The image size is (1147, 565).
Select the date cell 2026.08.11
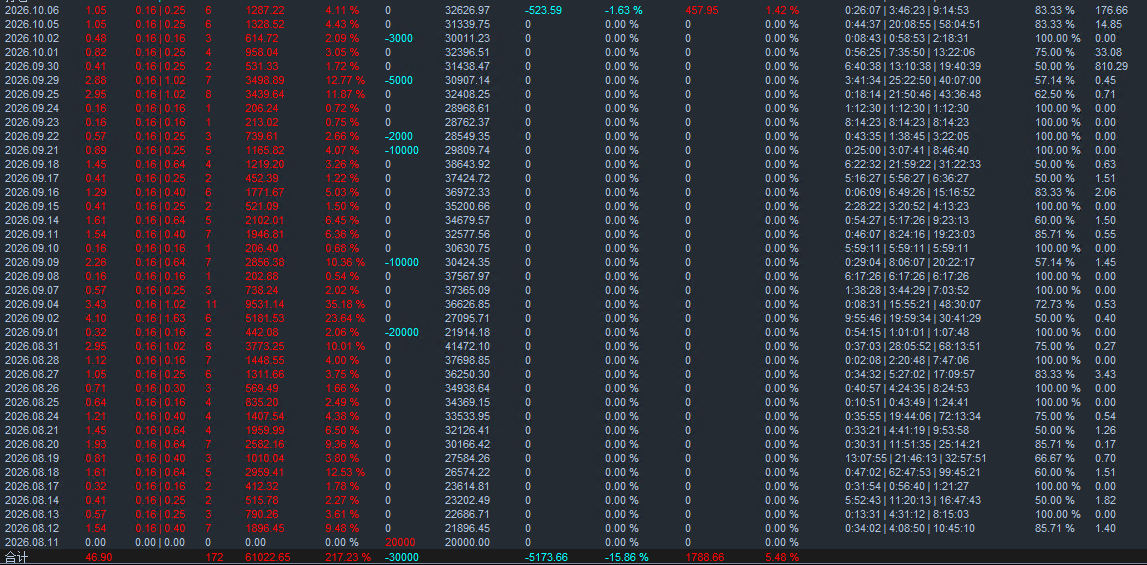click(32, 542)
